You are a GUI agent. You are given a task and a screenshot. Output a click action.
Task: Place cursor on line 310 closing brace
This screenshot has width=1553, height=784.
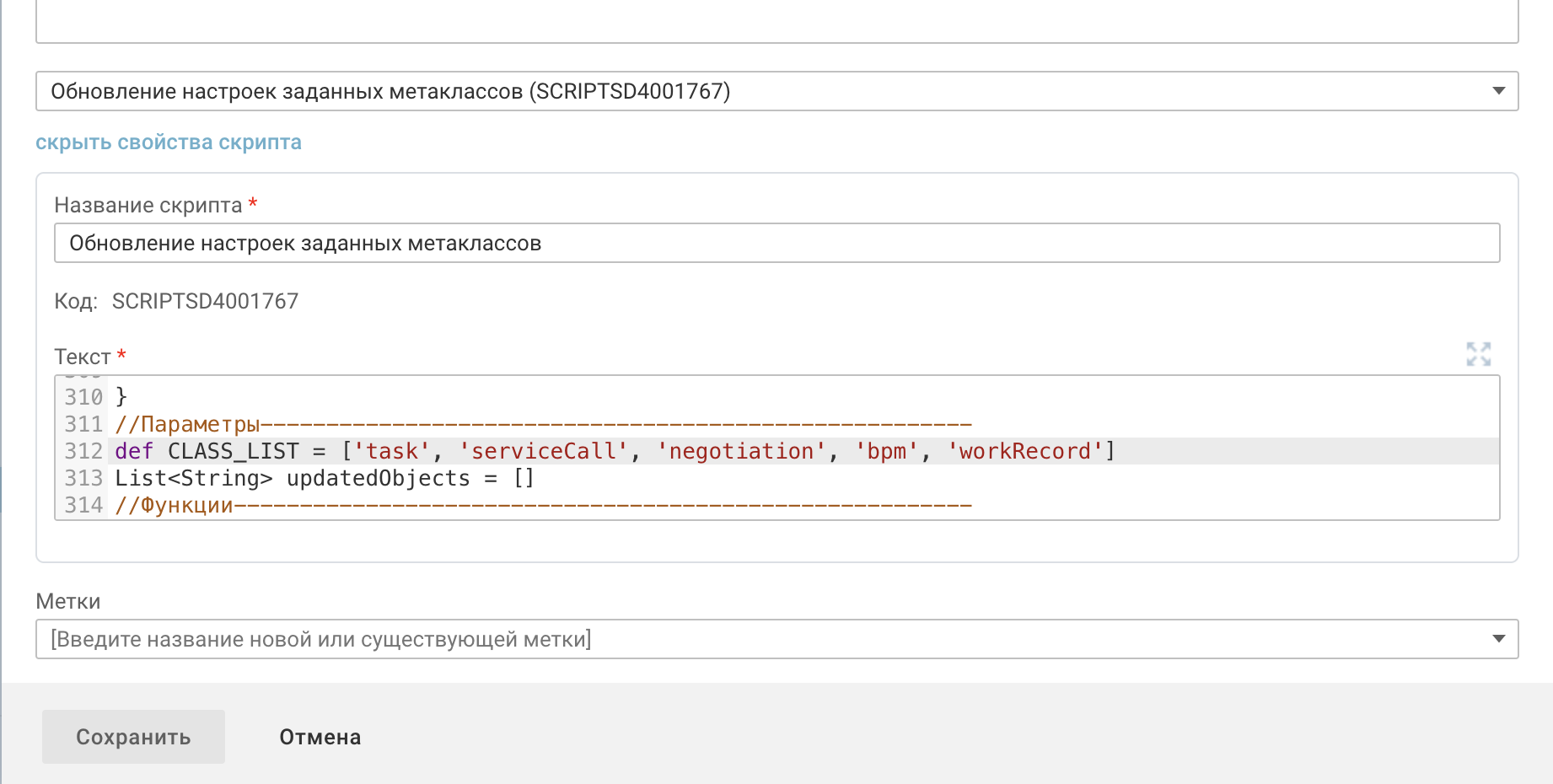(x=121, y=396)
